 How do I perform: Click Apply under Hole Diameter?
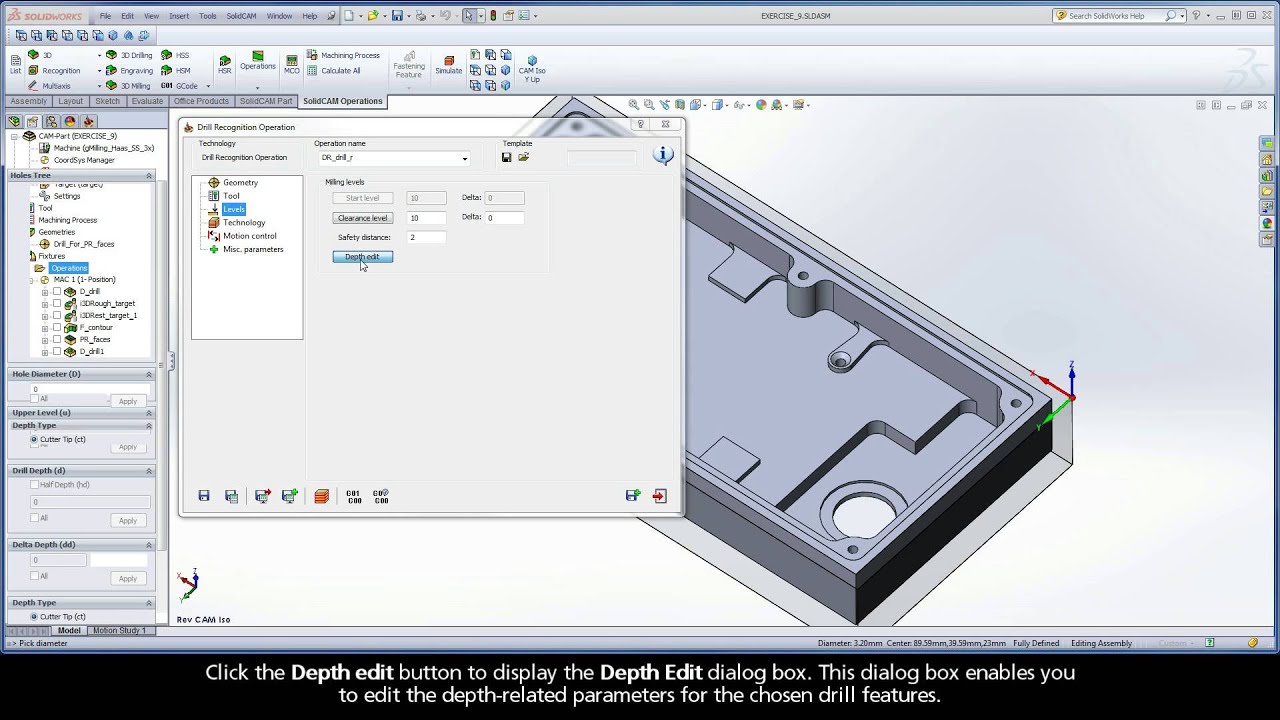pyautogui.click(x=128, y=401)
